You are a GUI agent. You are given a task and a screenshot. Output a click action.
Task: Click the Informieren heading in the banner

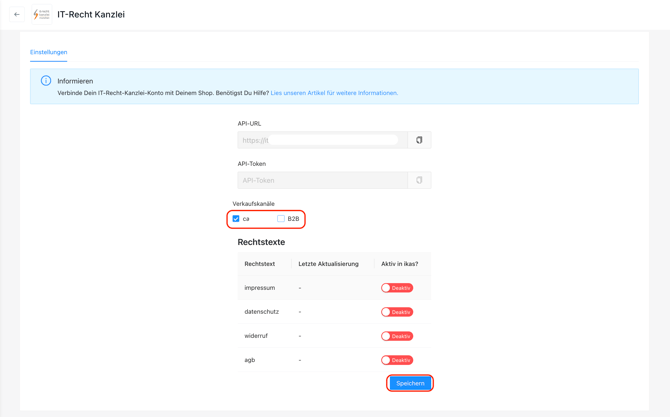pos(75,81)
